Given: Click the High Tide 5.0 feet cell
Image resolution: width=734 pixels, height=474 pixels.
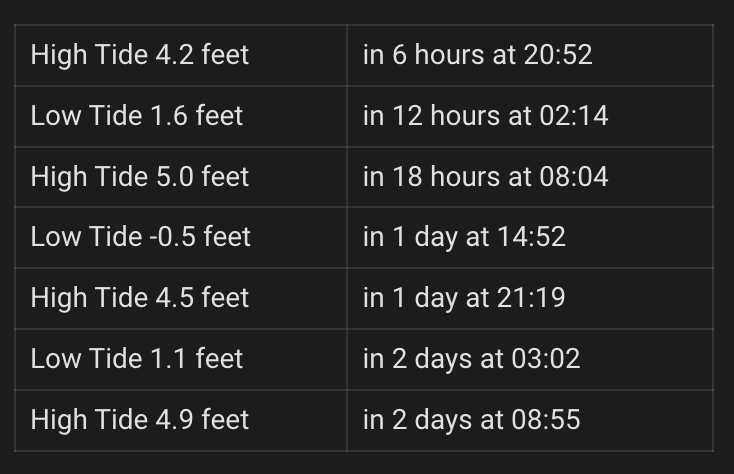Looking at the screenshot, I should (x=140, y=176).
